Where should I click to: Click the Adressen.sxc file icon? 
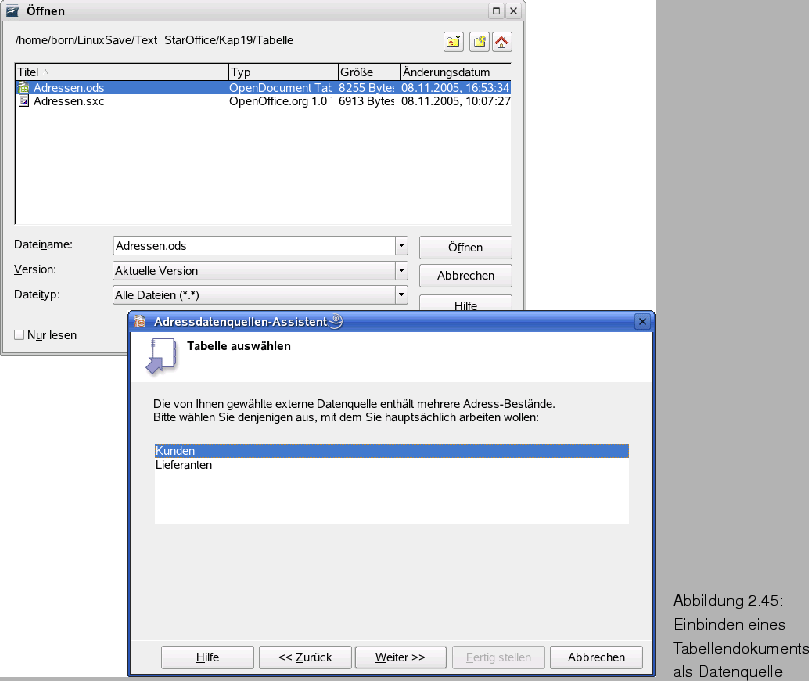point(24,101)
